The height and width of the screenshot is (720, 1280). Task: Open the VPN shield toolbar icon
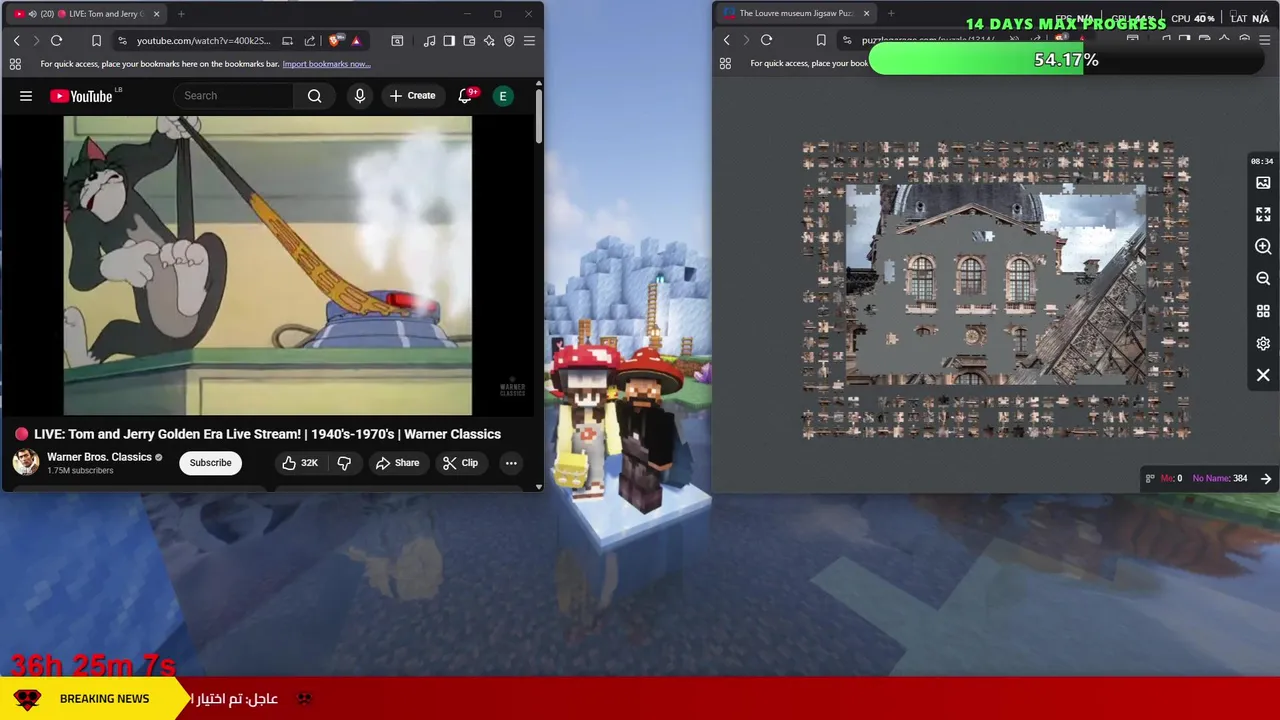point(509,41)
